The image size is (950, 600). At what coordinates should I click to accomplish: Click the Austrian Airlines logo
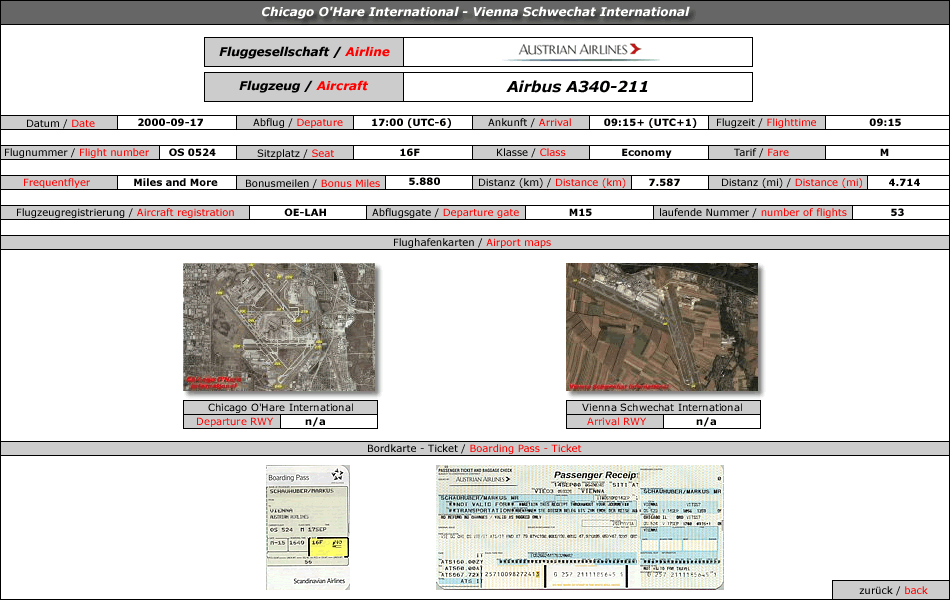(579, 51)
